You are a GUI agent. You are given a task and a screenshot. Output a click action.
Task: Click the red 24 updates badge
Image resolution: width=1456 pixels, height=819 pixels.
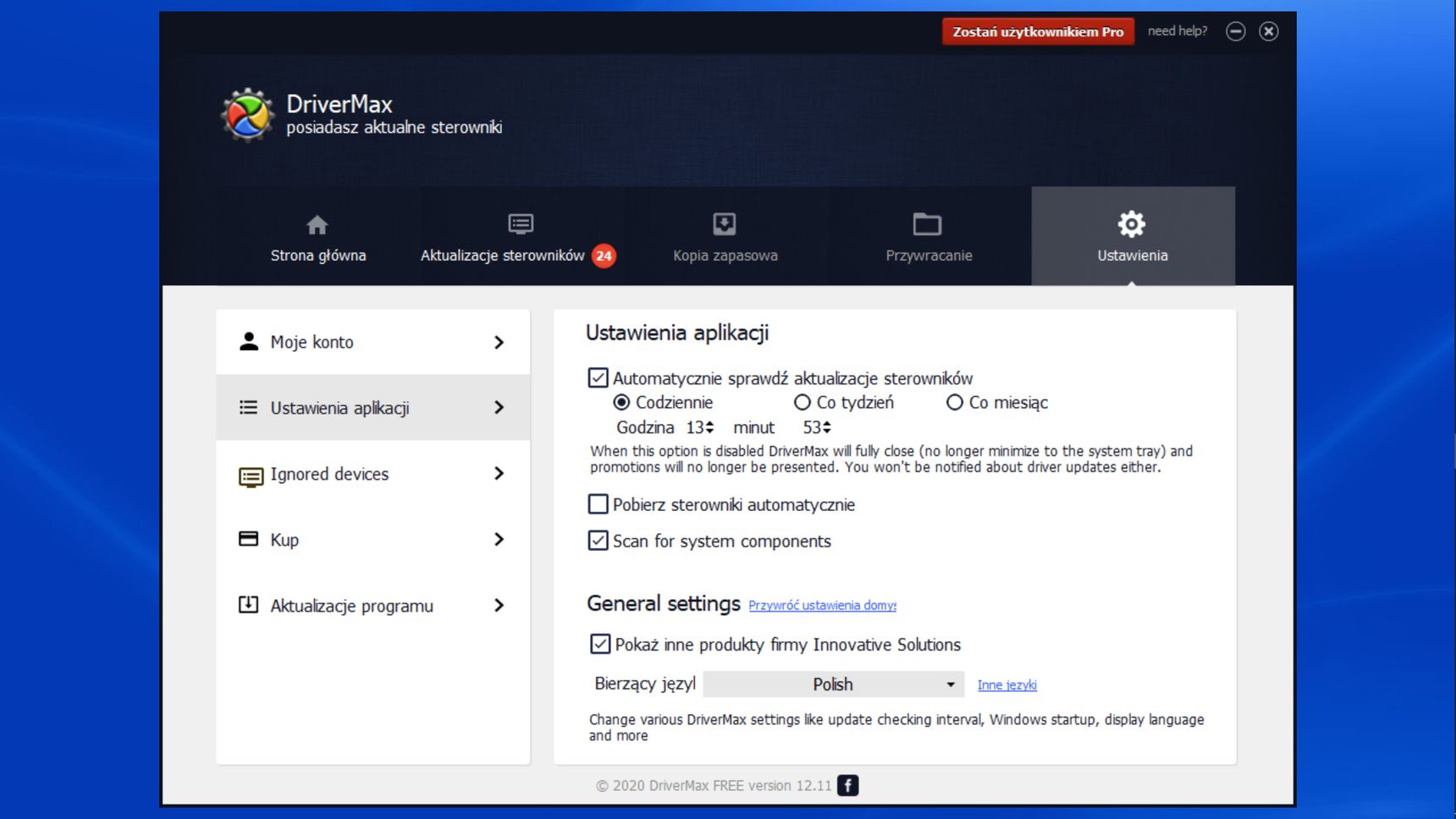tap(604, 256)
